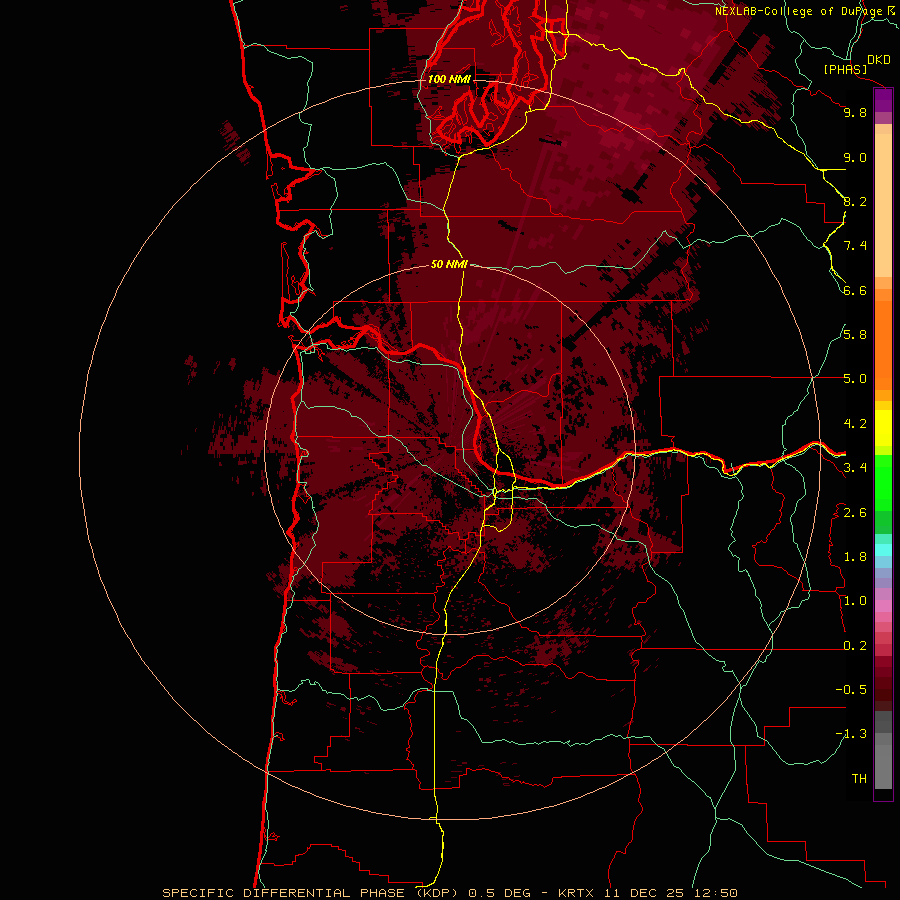Select the 2.6 scale value

[x=855, y=513]
